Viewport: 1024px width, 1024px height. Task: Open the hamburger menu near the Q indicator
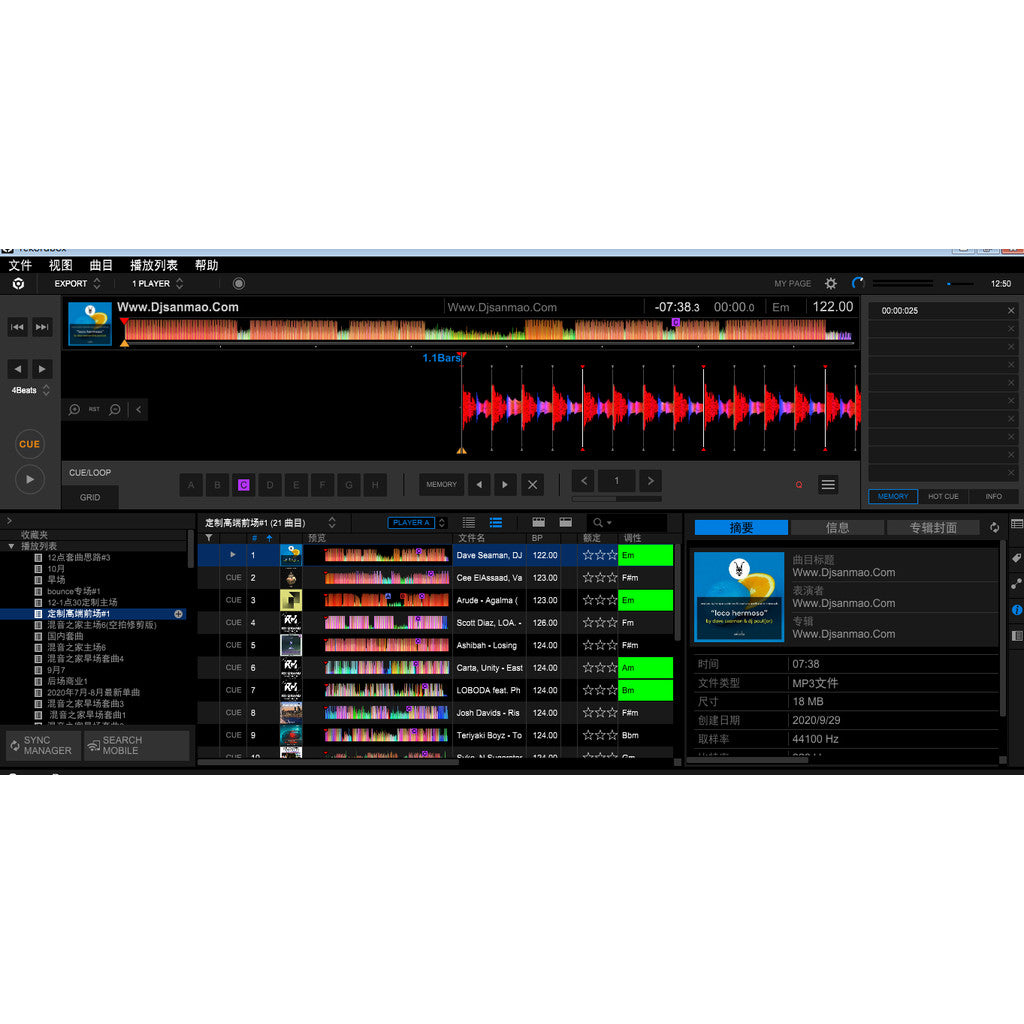click(828, 485)
